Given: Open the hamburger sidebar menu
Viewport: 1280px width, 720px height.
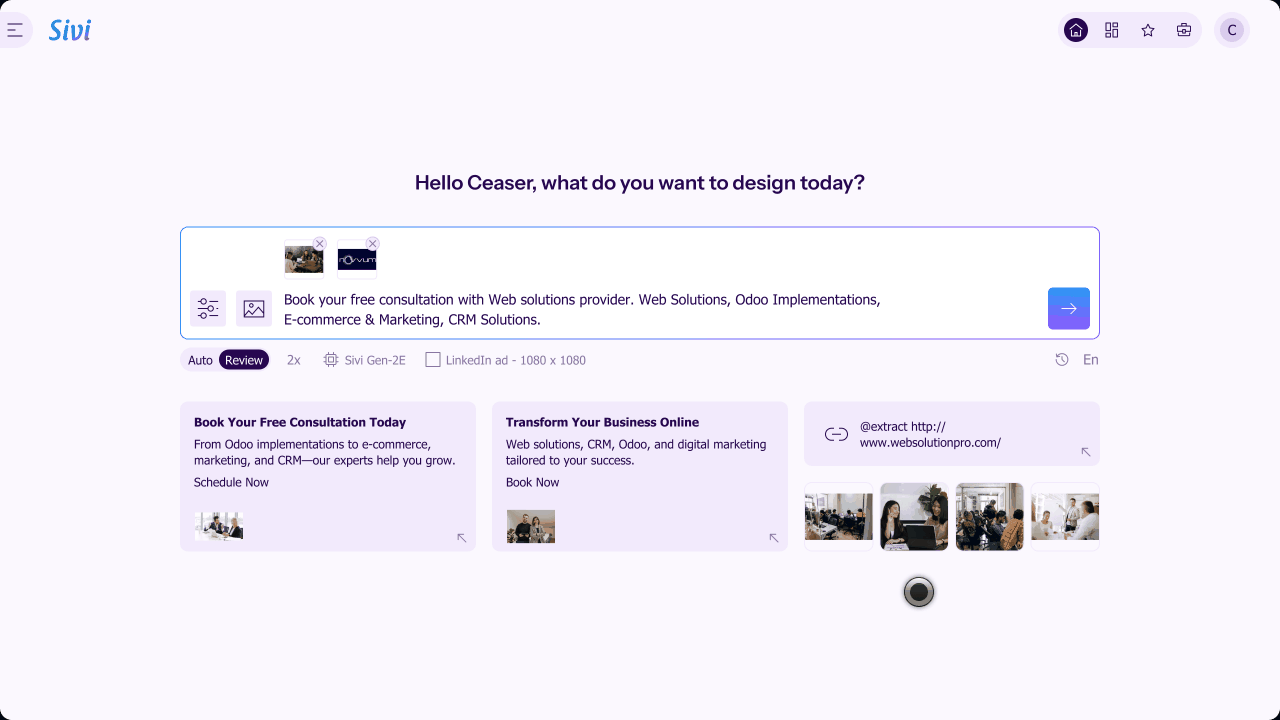Looking at the screenshot, I should point(14,30).
